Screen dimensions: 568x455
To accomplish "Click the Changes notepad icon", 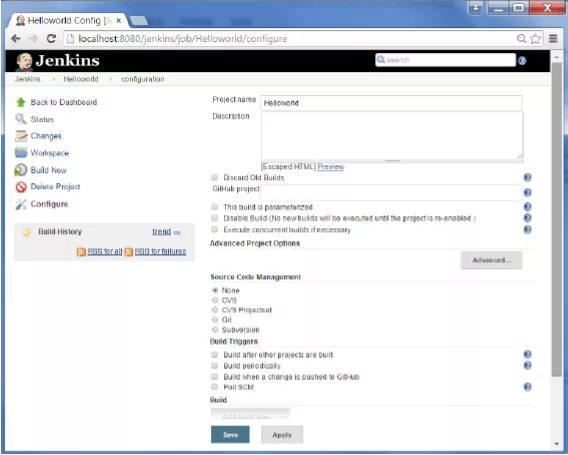I will [21, 136].
